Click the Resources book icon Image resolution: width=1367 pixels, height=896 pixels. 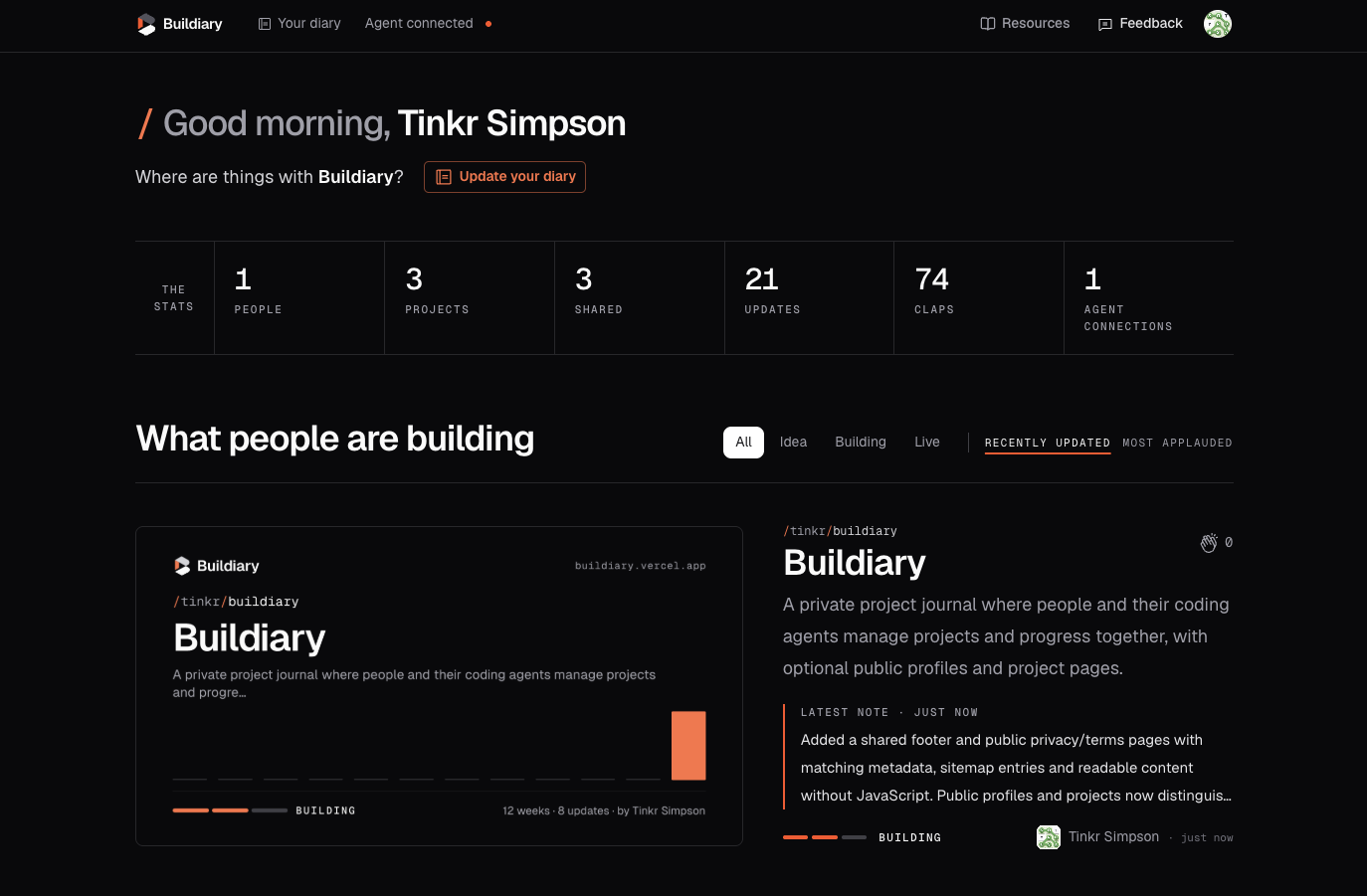[x=988, y=24]
